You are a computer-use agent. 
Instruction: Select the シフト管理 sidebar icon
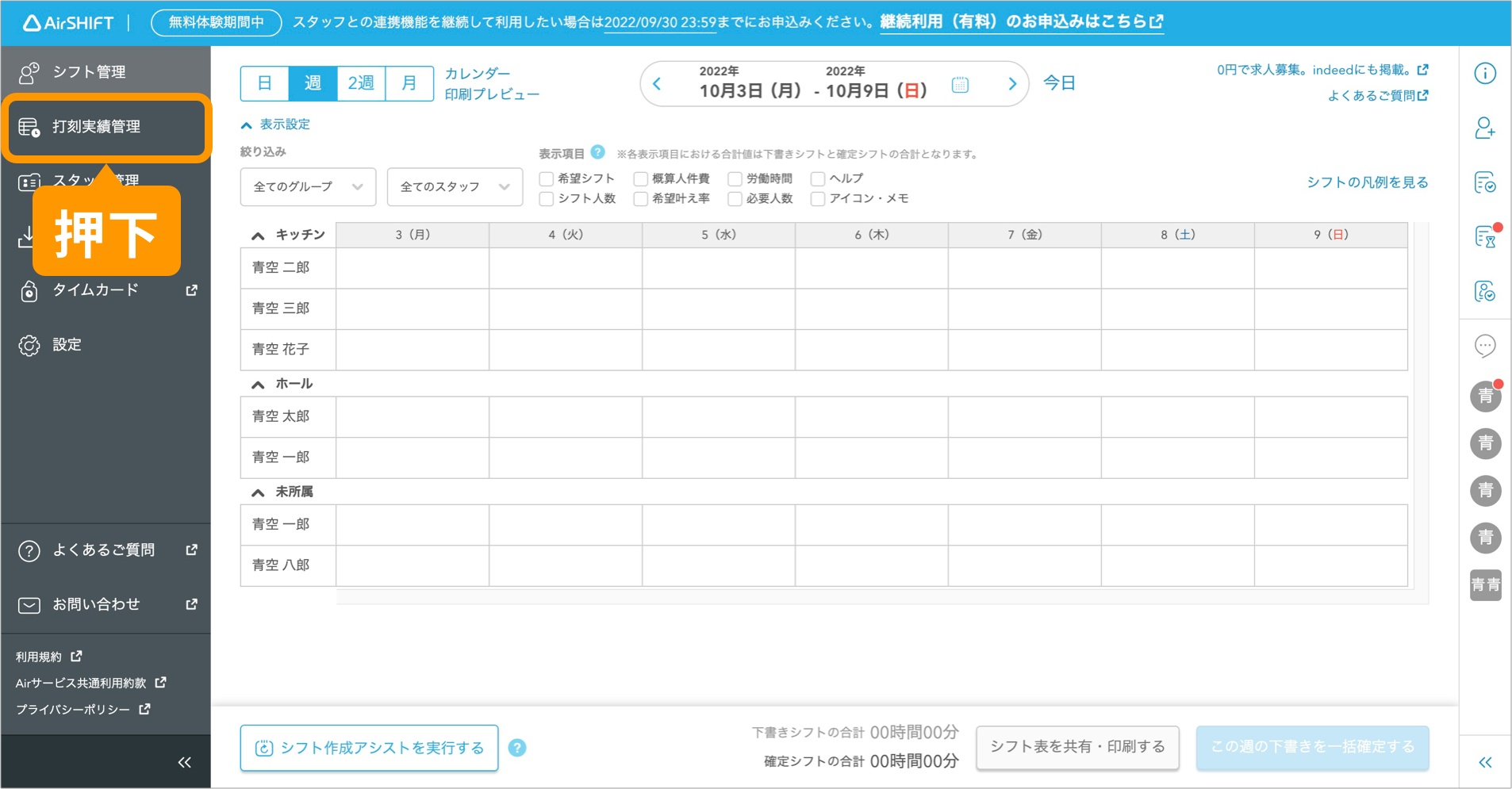[x=29, y=71]
